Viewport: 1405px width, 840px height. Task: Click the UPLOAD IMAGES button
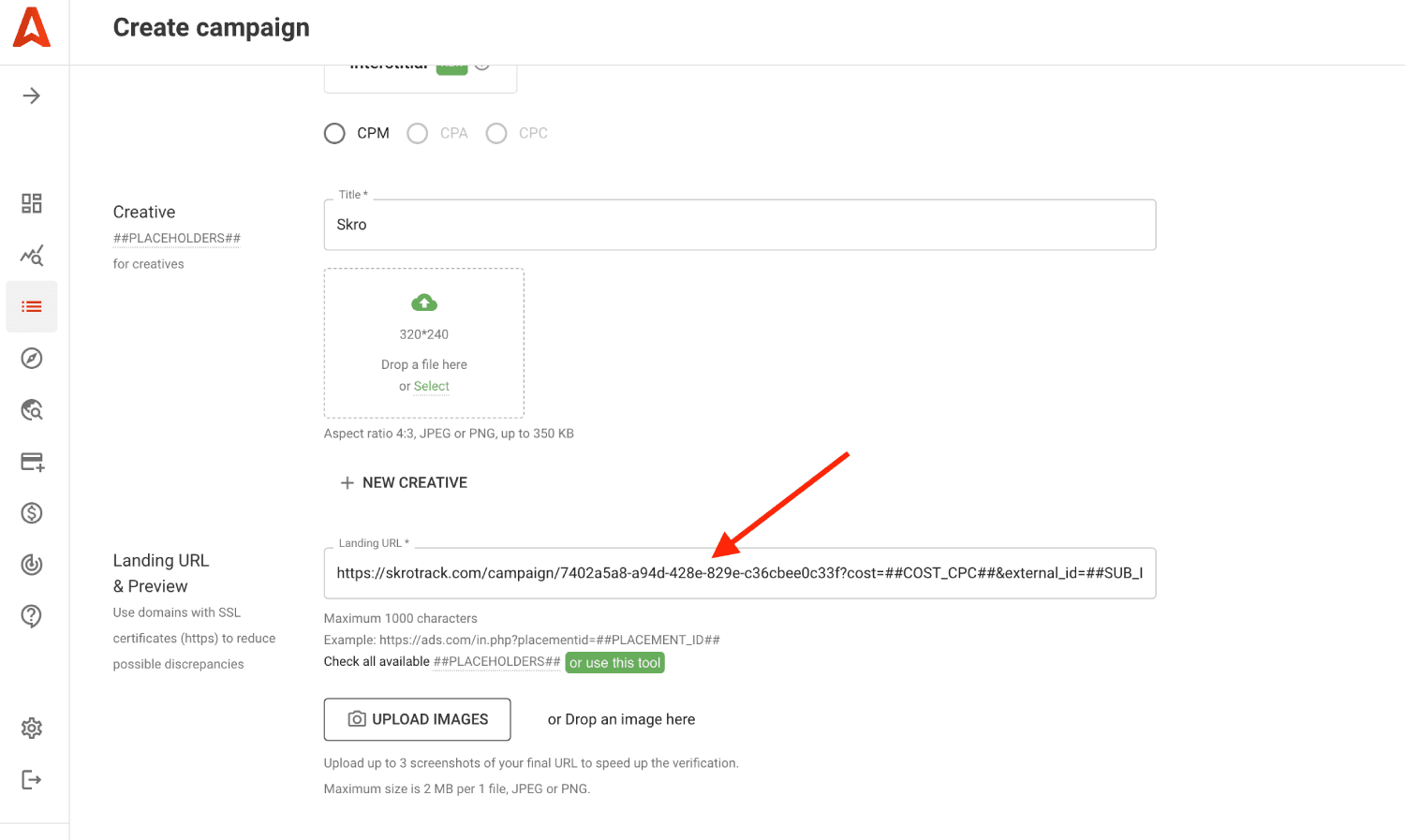[418, 719]
